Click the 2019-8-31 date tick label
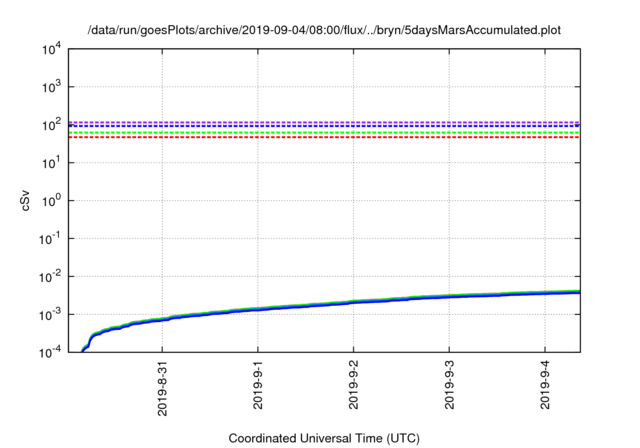640x448 pixels. (x=162, y=388)
